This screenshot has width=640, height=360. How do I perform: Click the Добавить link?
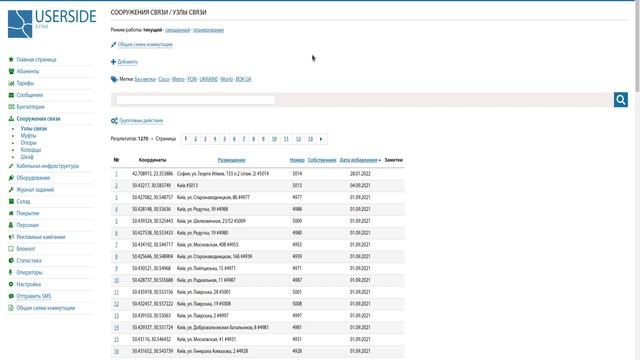point(127,62)
